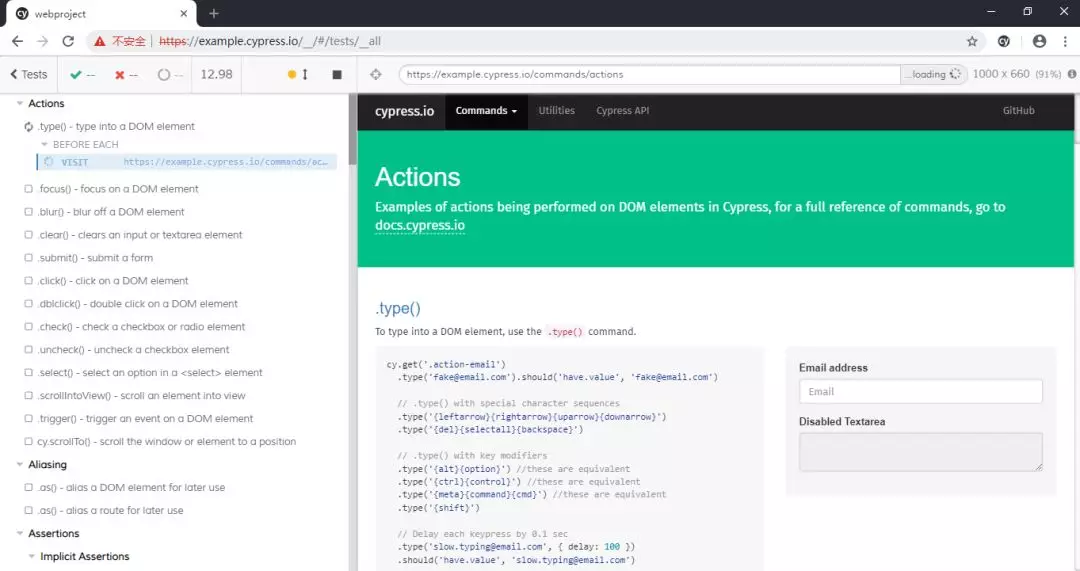The height and width of the screenshot is (571, 1080).
Task: Select the VISIT command log entry
Action: pos(187,163)
